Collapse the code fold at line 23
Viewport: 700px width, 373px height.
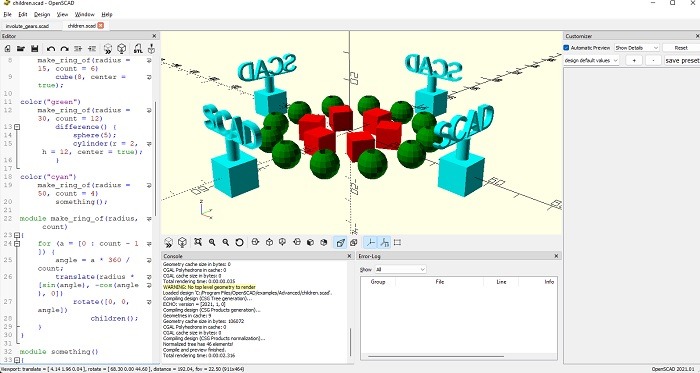click(17, 235)
